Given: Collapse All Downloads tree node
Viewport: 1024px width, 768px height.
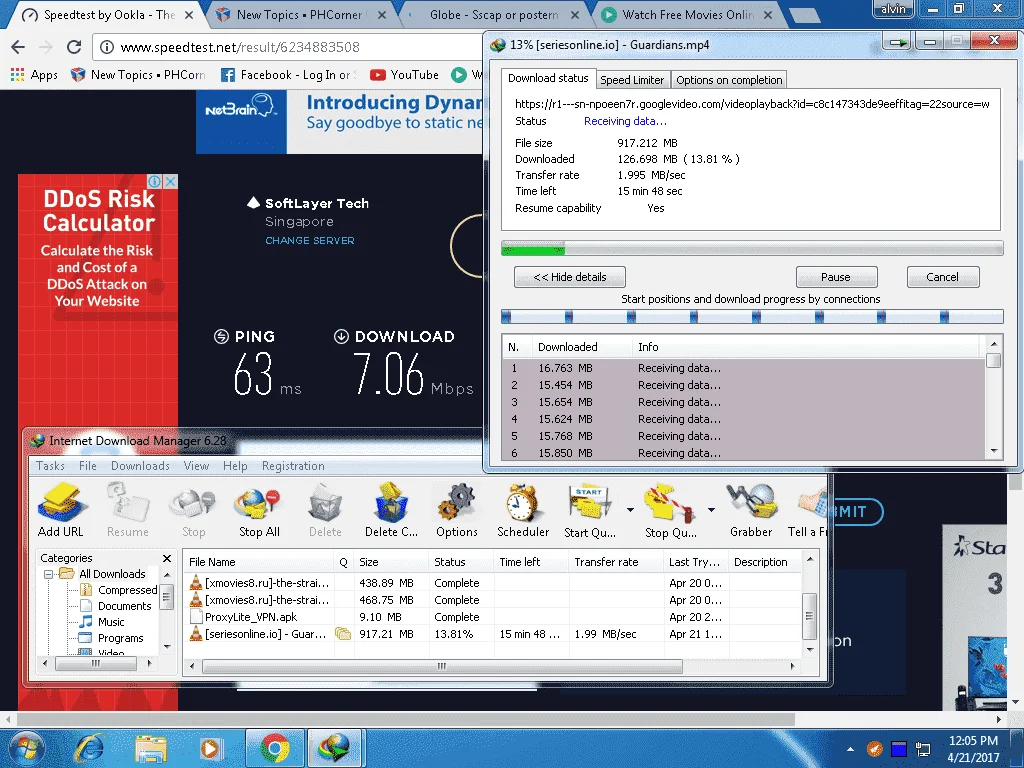Looking at the screenshot, I should [x=48, y=574].
